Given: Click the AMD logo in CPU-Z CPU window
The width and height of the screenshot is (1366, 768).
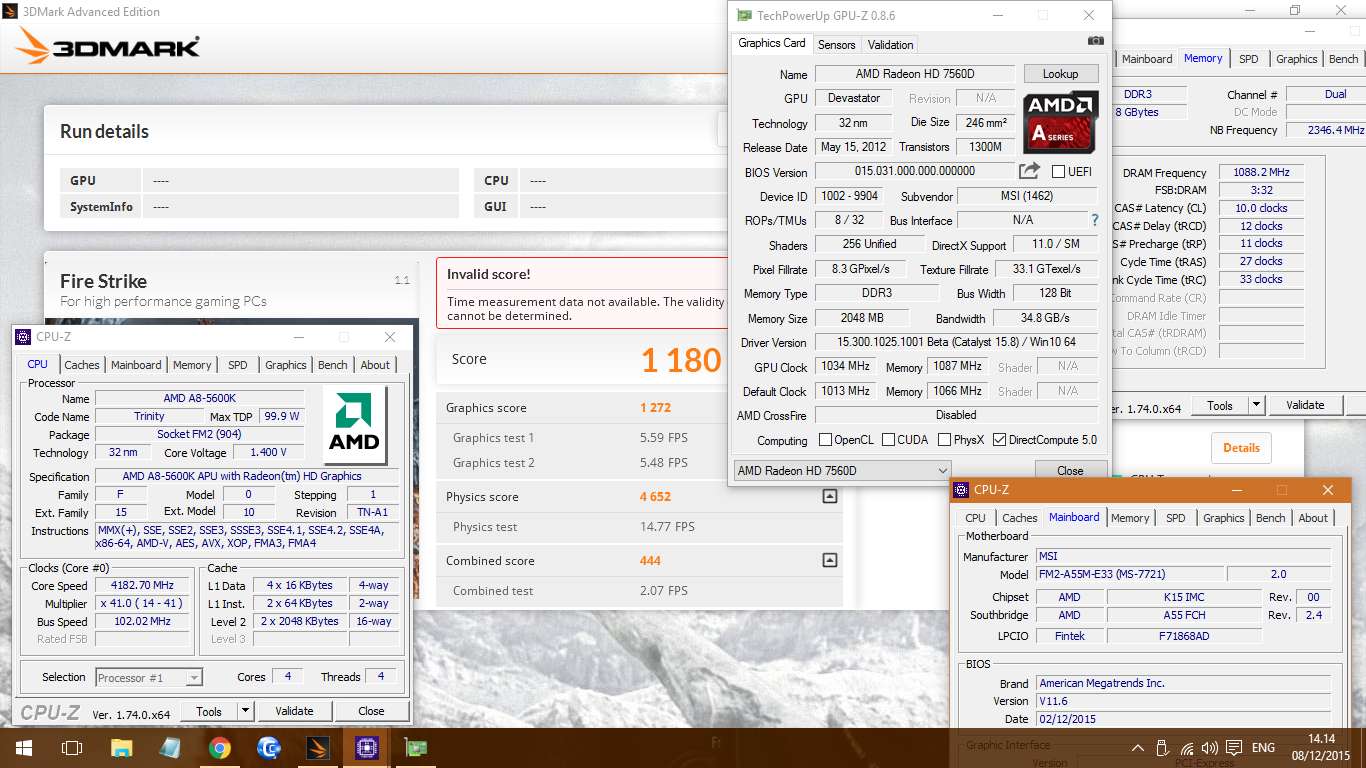Looking at the screenshot, I should (x=355, y=426).
